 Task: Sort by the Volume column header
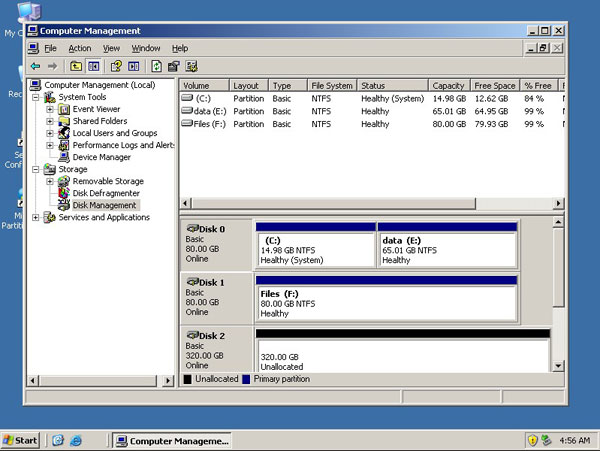pyautogui.click(x=204, y=85)
